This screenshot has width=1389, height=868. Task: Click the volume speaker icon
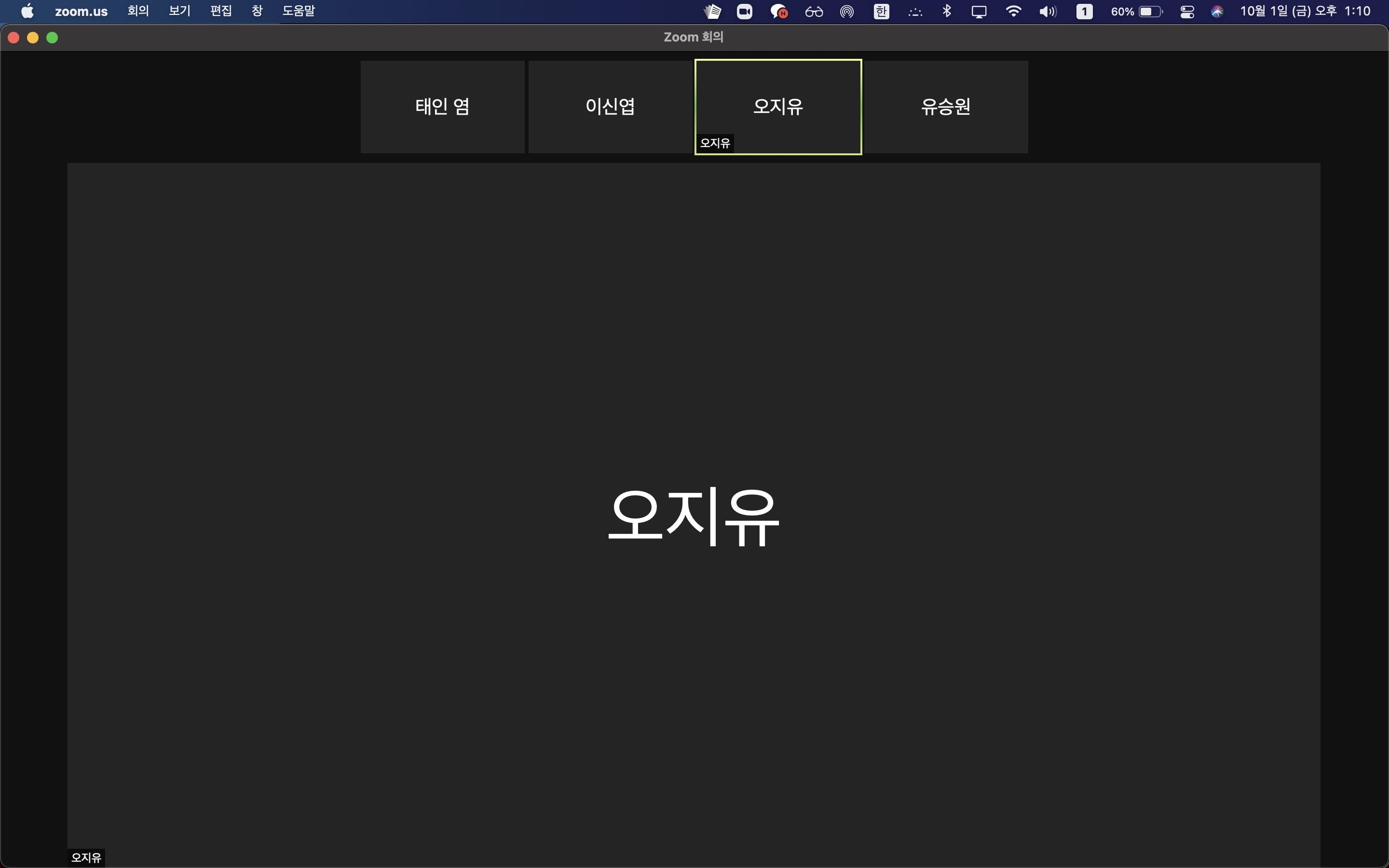click(x=1048, y=12)
